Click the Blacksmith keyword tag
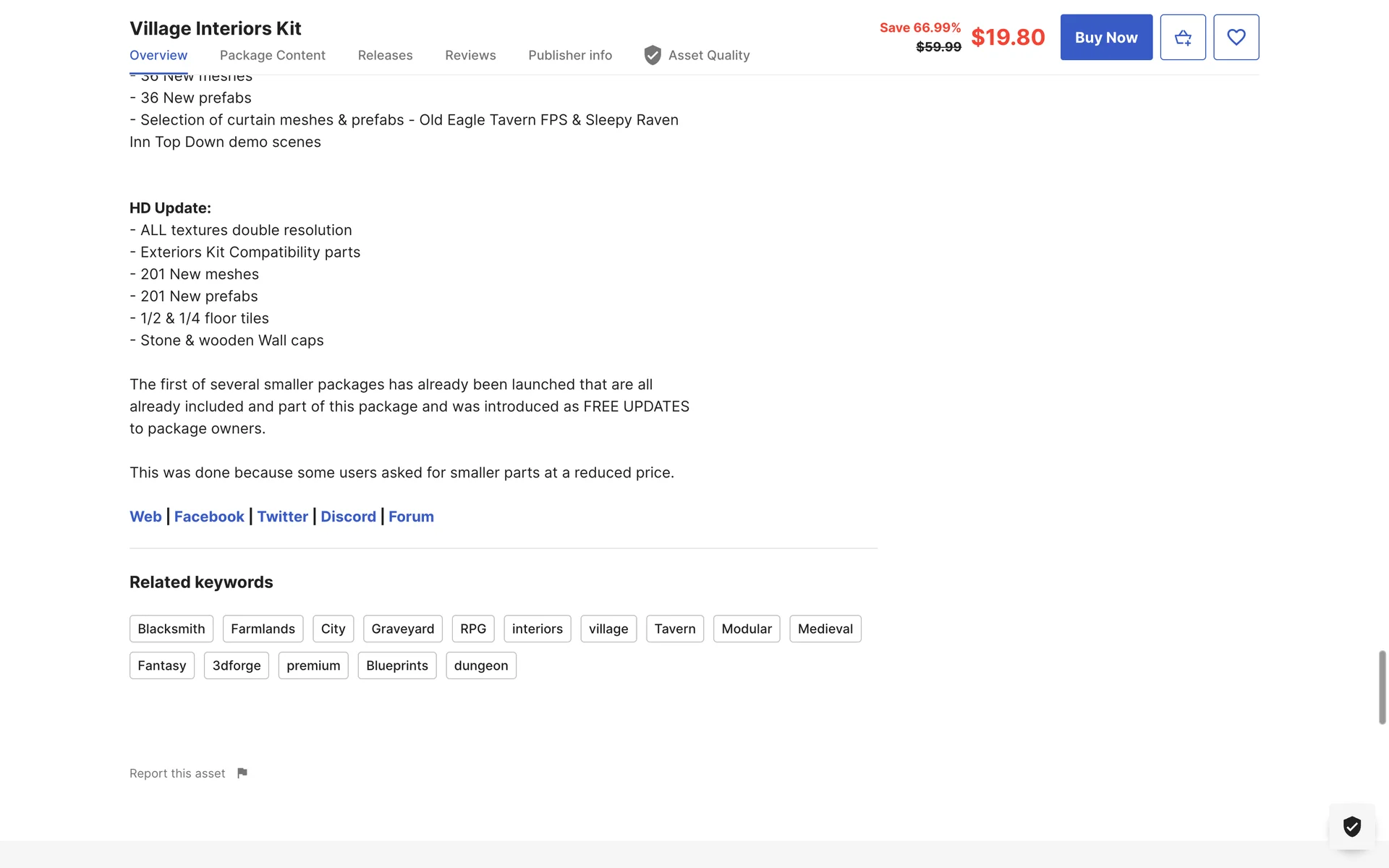Screen dimensions: 1389x868 point(171,629)
